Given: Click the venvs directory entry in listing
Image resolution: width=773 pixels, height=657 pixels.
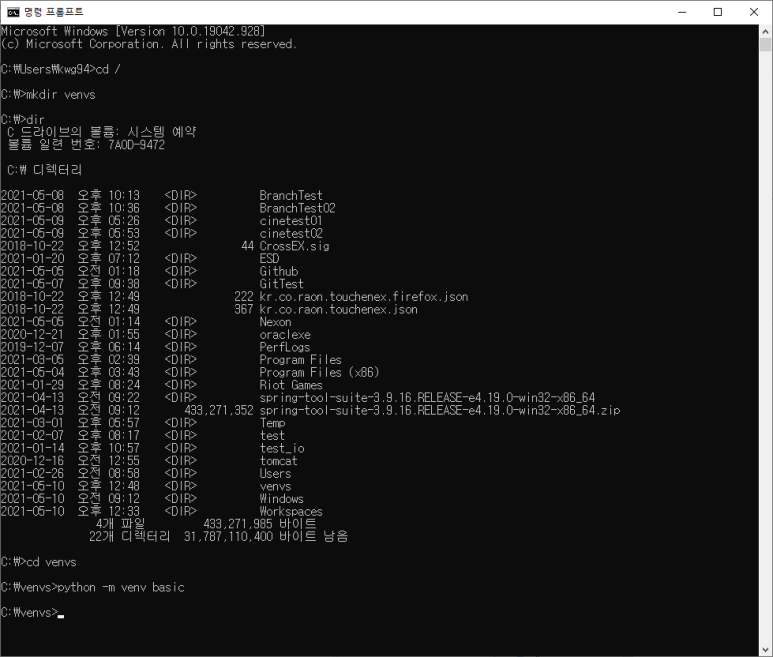Looking at the screenshot, I should (276, 486).
